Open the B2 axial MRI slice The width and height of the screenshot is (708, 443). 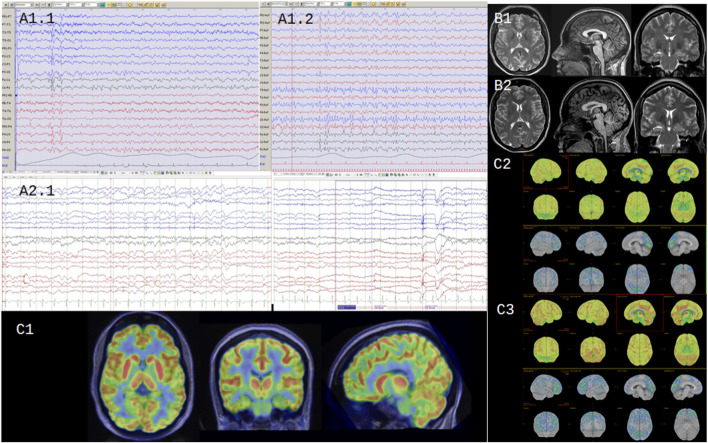pos(520,116)
